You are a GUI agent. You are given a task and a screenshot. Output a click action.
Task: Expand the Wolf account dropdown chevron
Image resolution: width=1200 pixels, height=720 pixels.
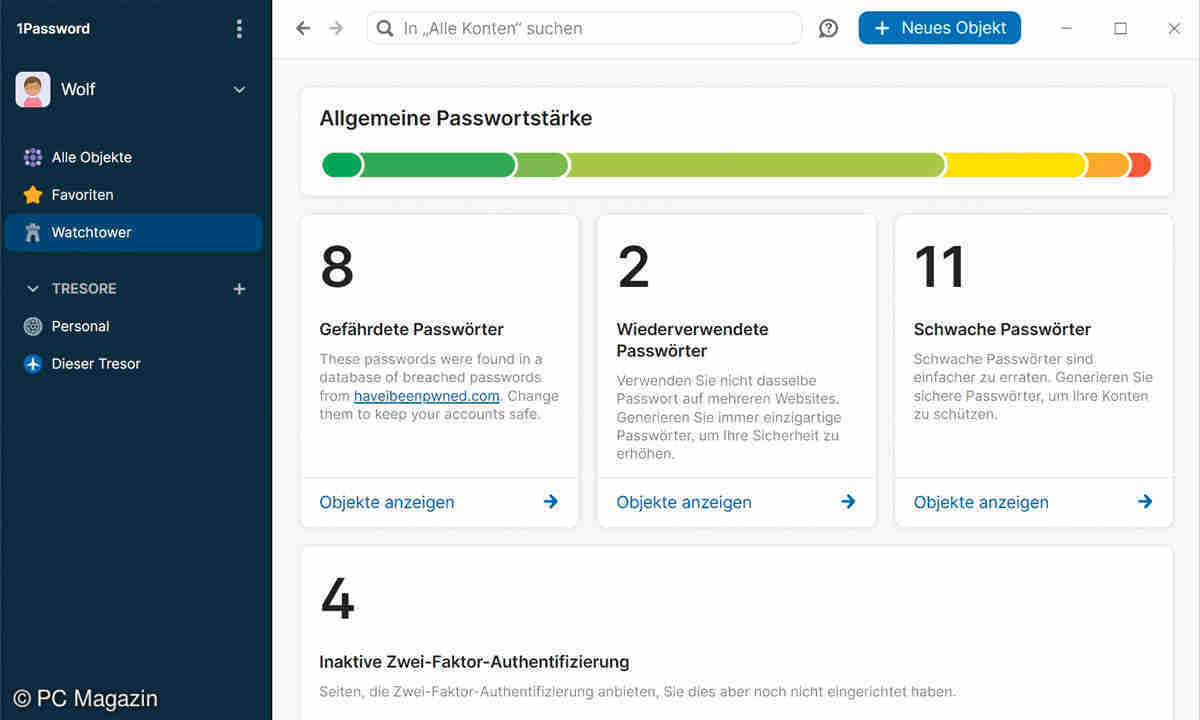pyautogui.click(x=239, y=90)
